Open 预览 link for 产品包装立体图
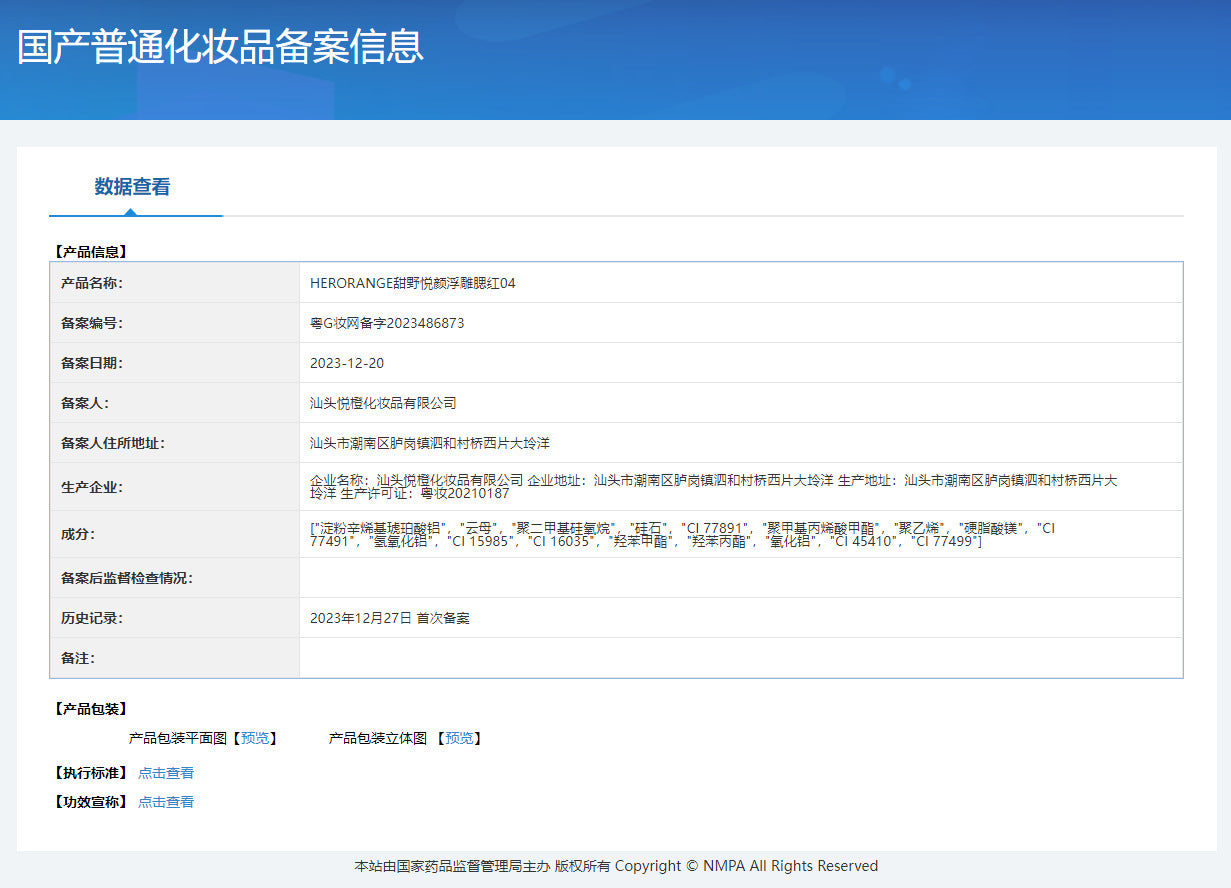 click(x=459, y=738)
